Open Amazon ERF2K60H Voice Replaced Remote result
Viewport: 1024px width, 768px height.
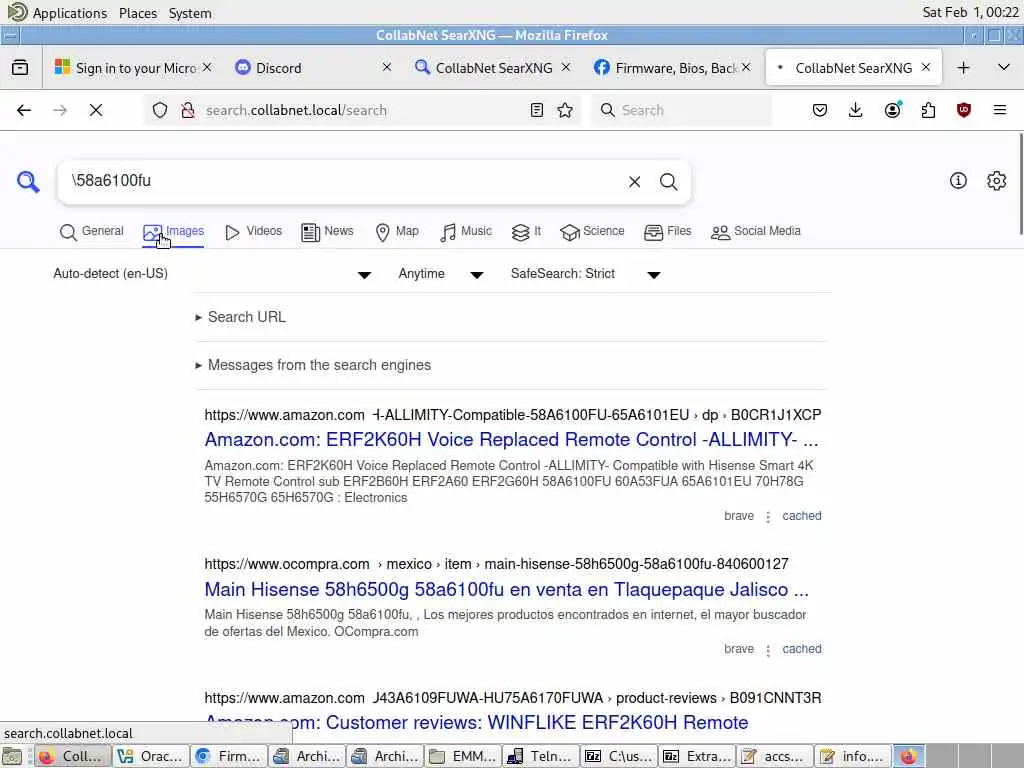click(511, 440)
